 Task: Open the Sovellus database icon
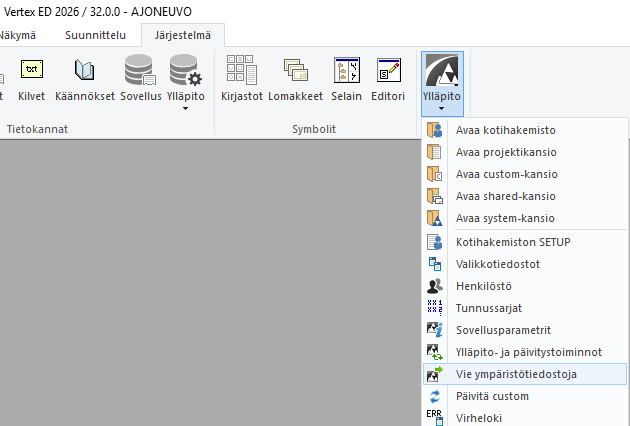tap(140, 70)
